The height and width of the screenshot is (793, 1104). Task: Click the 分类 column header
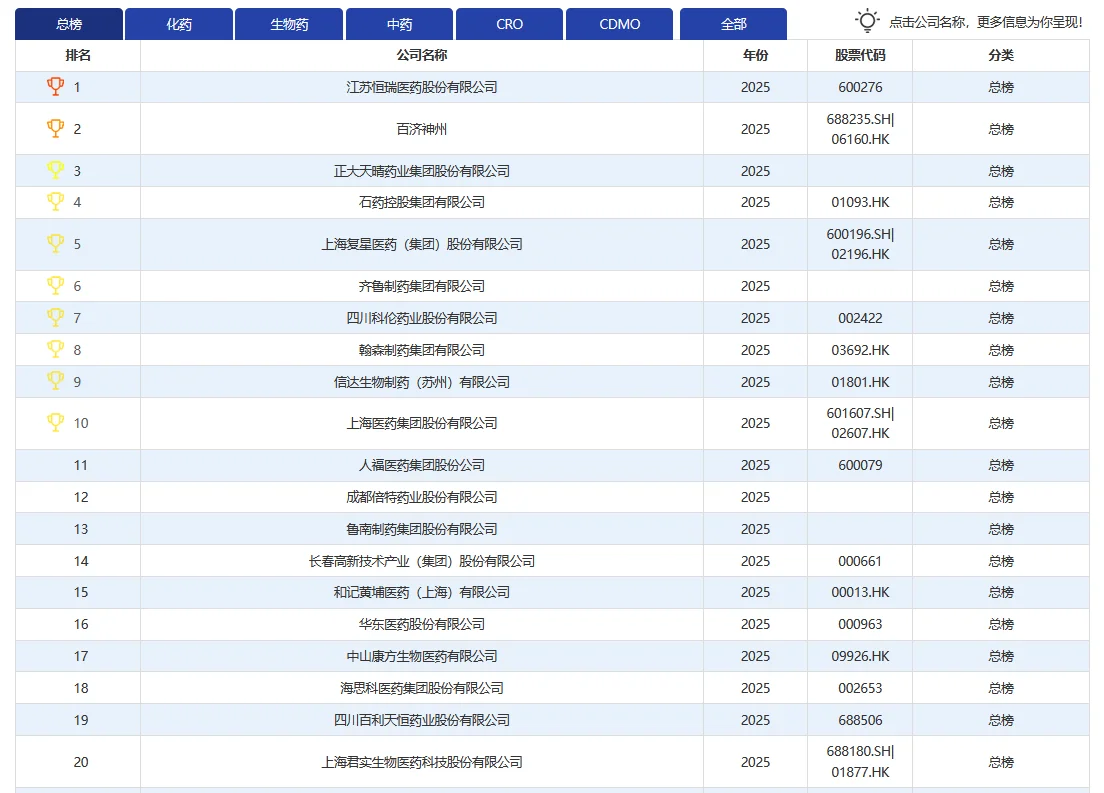(x=1000, y=55)
